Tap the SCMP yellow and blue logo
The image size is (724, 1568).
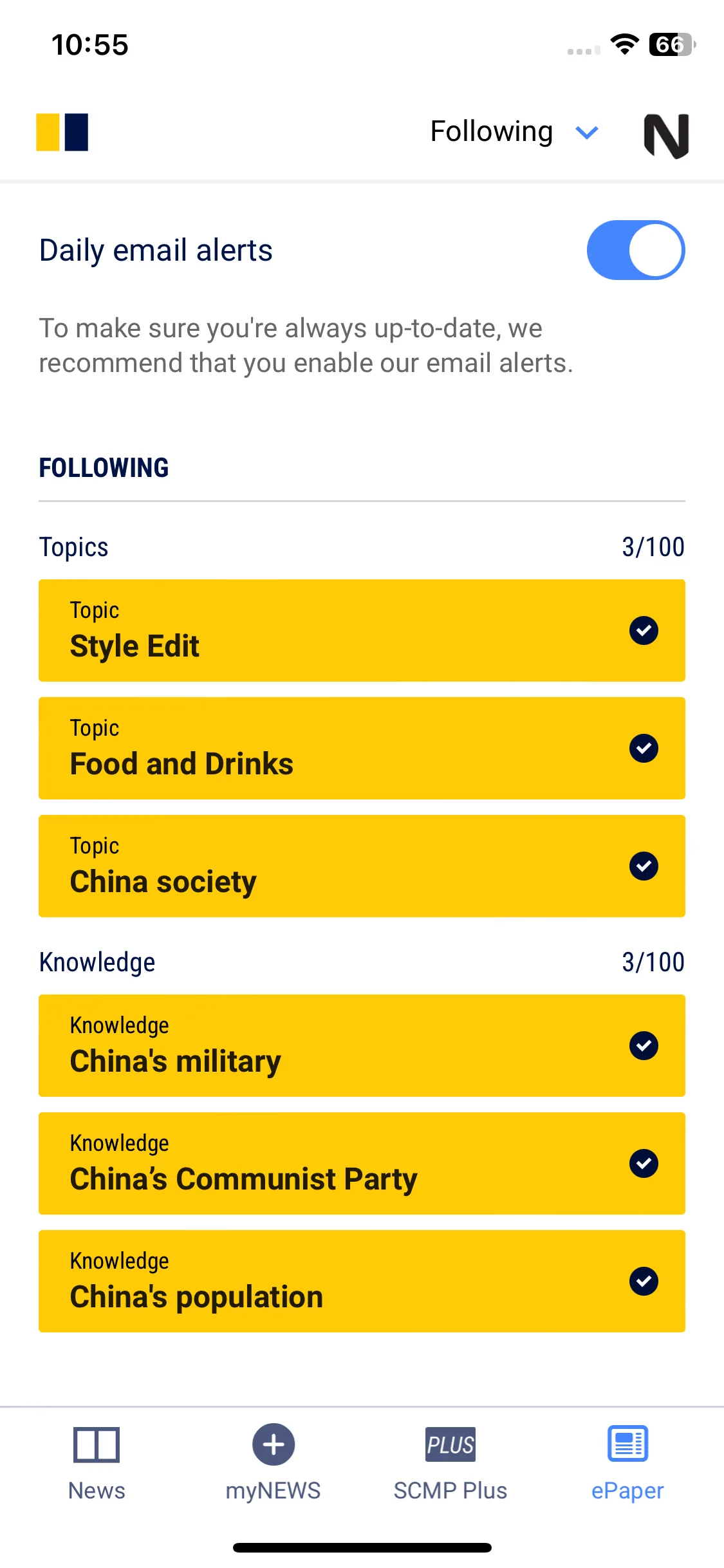coord(62,132)
